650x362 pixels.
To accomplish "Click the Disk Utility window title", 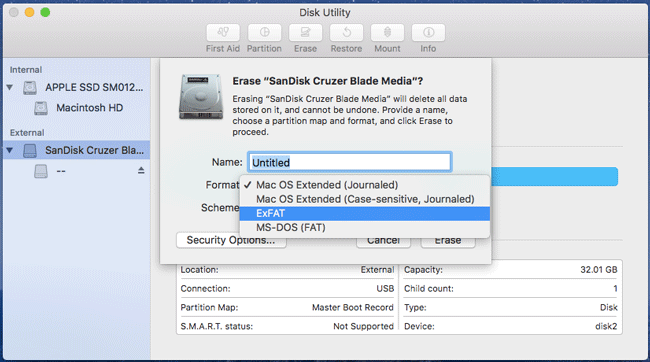I will (325, 12).
